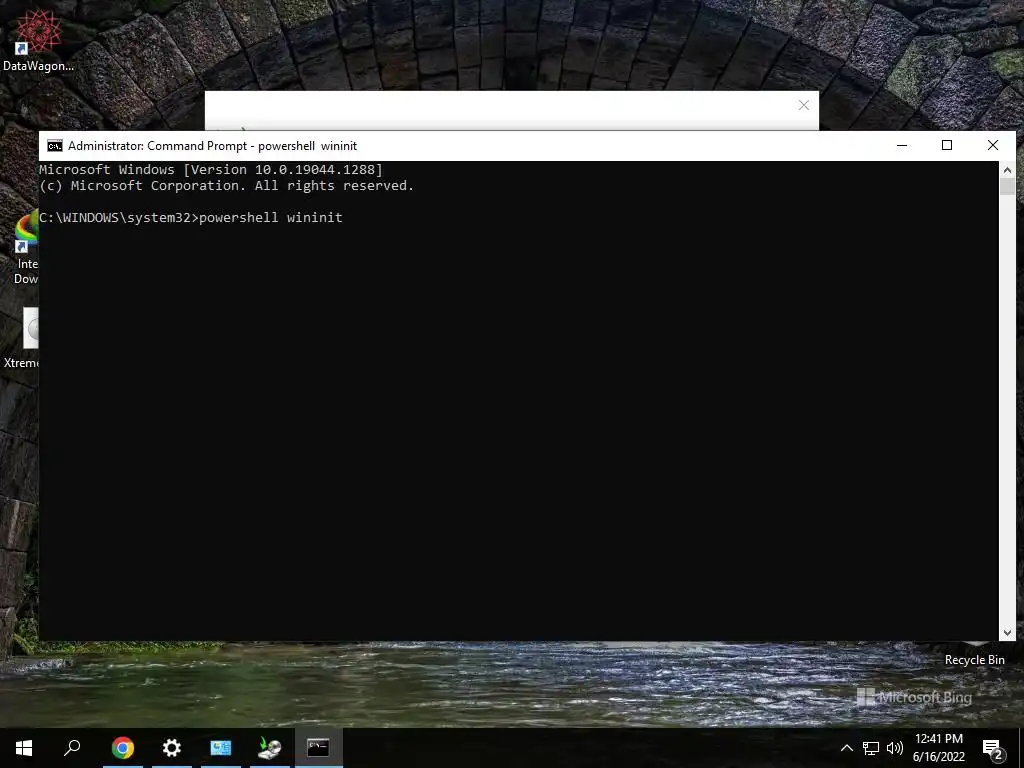Close the white window behind Command Prompt

[x=804, y=105]
